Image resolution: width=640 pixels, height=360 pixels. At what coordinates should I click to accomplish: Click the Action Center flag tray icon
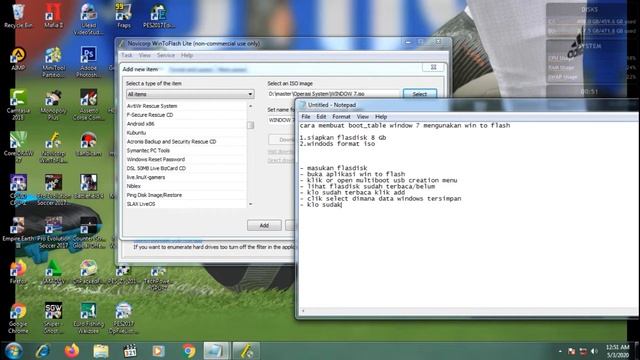click(x=572, y=351)
